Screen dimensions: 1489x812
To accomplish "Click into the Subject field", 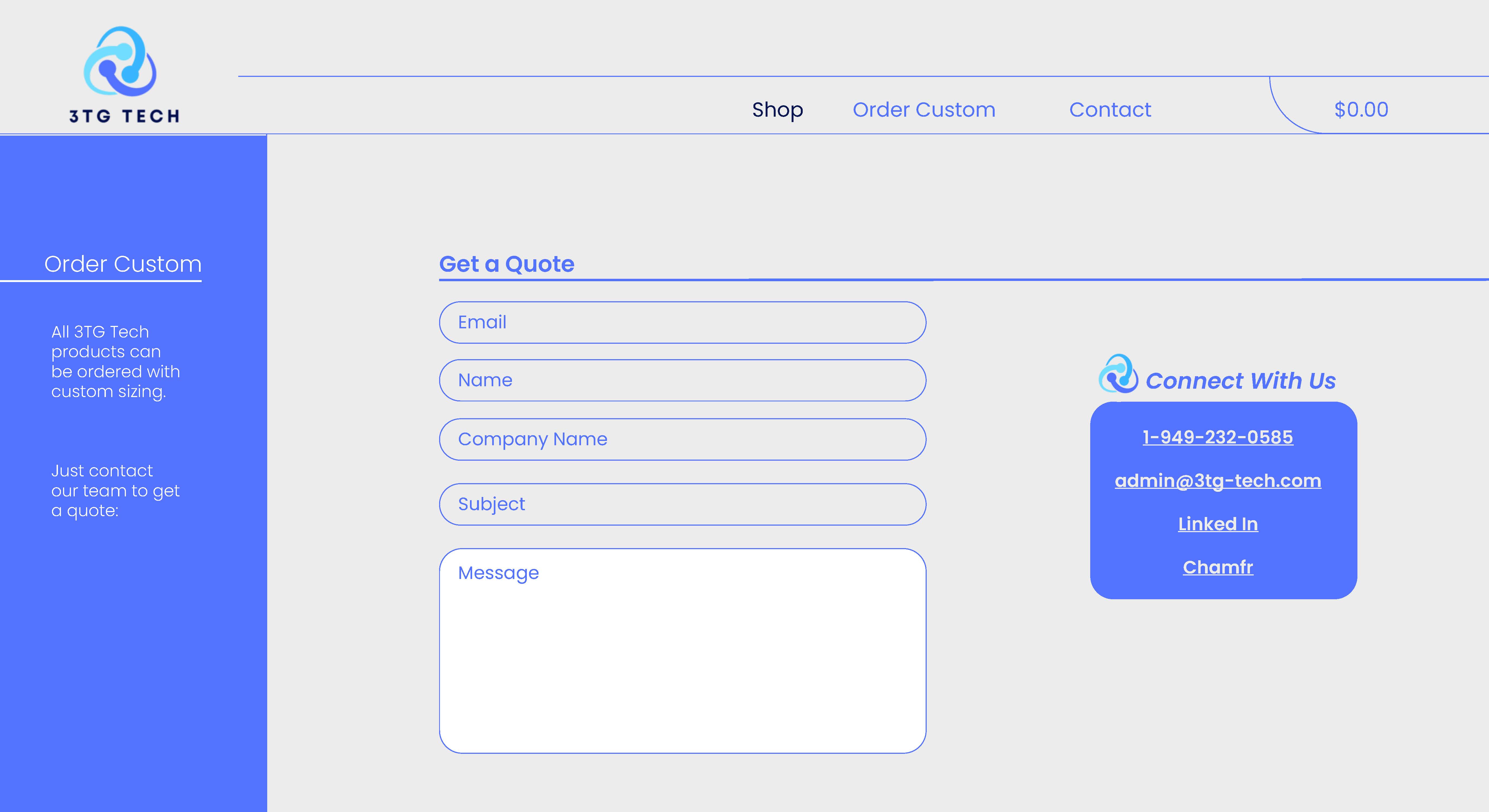I will point(682,504).
